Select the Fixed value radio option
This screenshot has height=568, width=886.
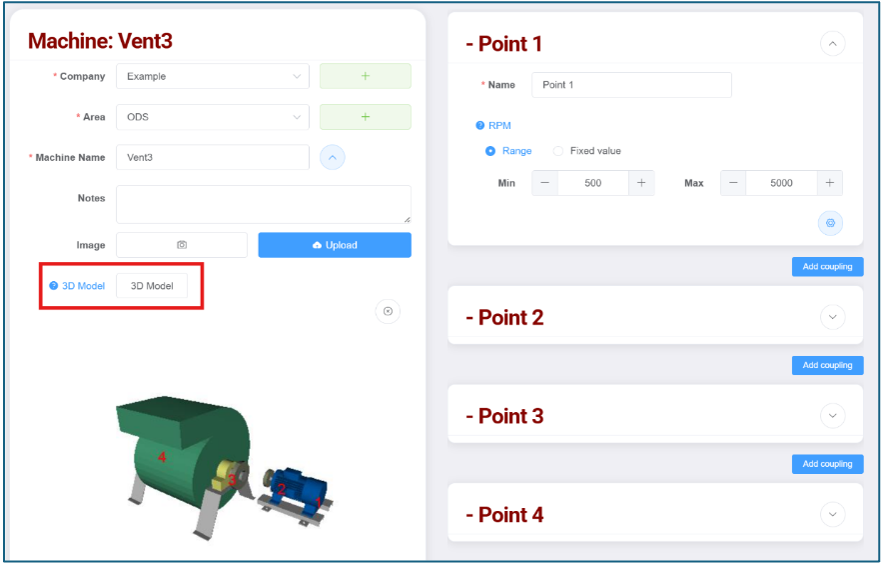point(558,151)
